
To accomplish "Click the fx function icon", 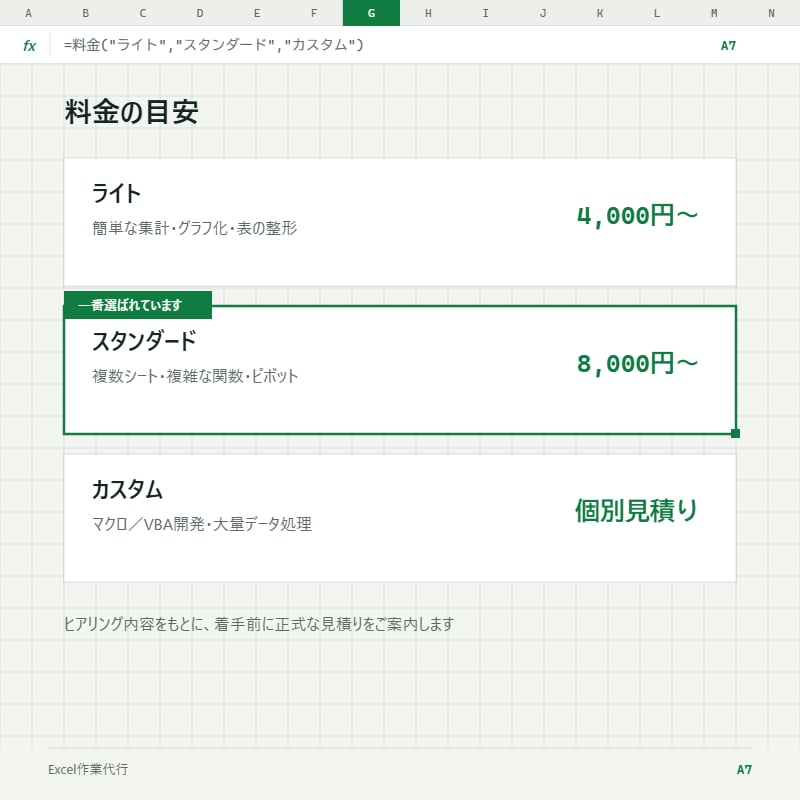I will [x=30, y=46].
